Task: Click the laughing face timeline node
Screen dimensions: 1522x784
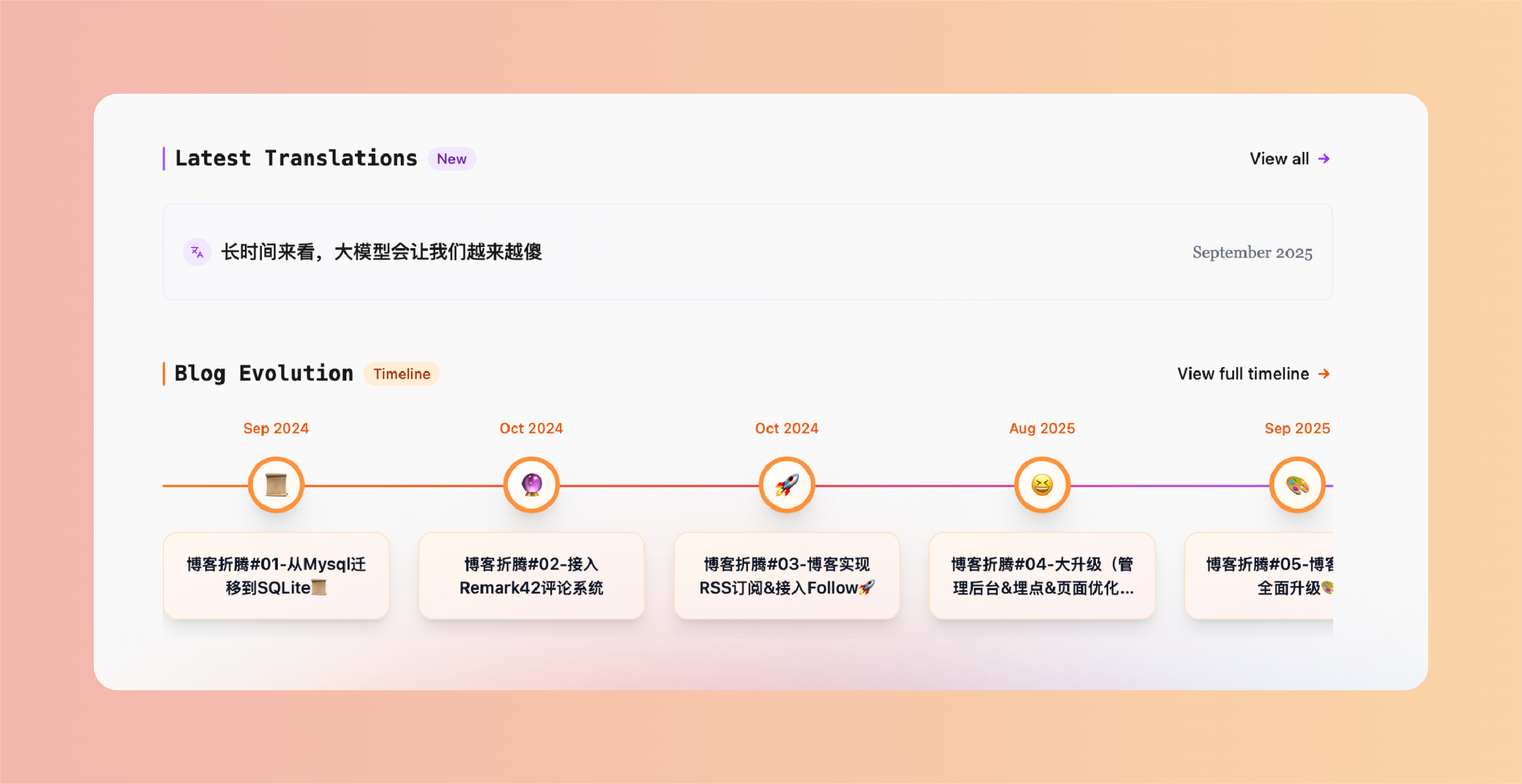Action: 1042,485
